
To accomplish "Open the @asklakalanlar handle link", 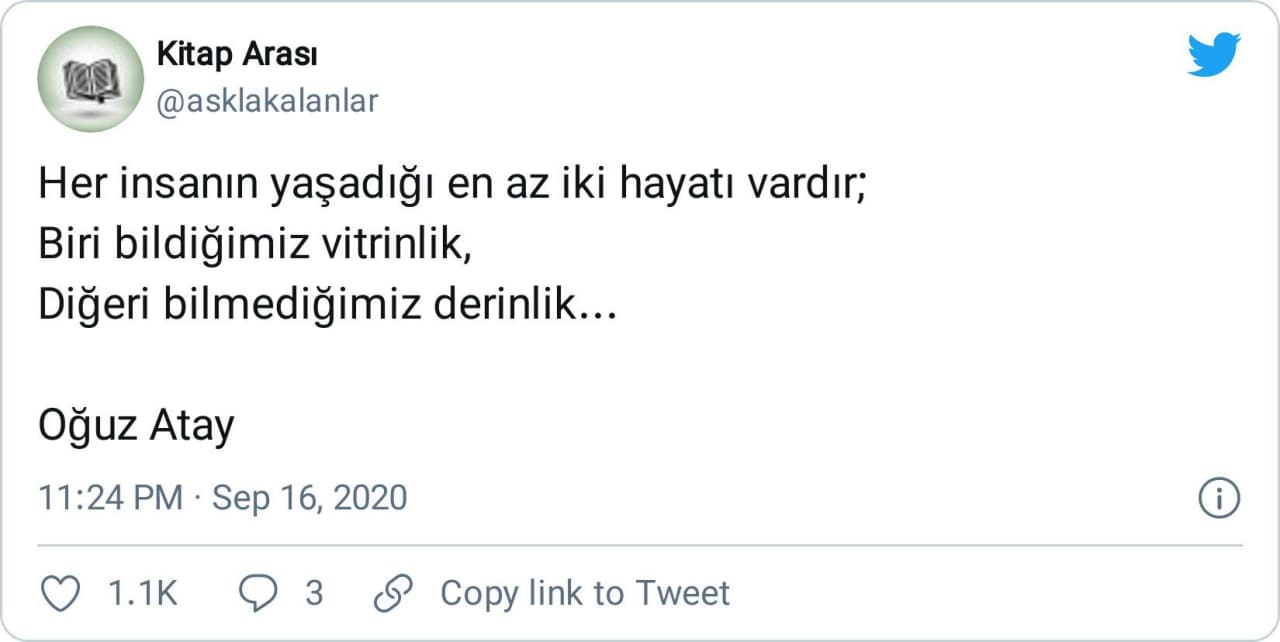I will coord(267,101).
